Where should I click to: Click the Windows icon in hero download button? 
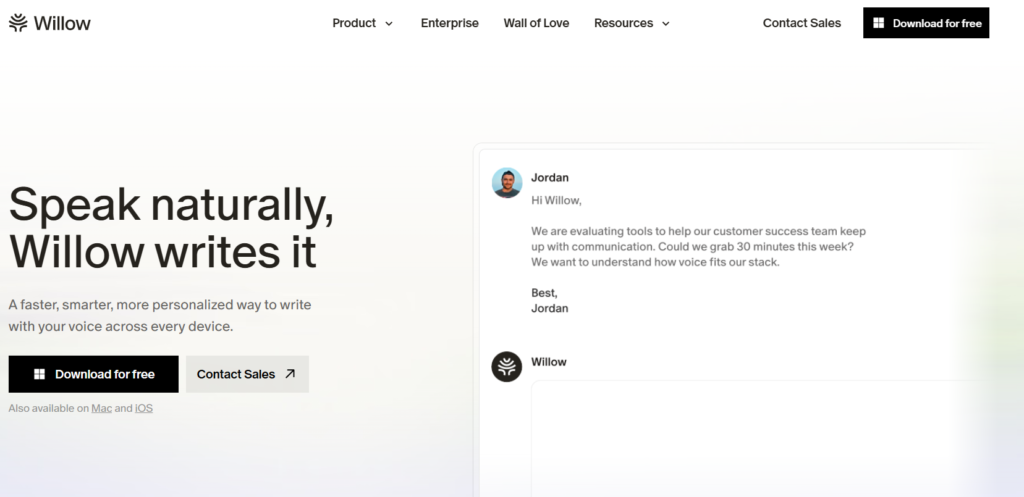pos(39,374)
